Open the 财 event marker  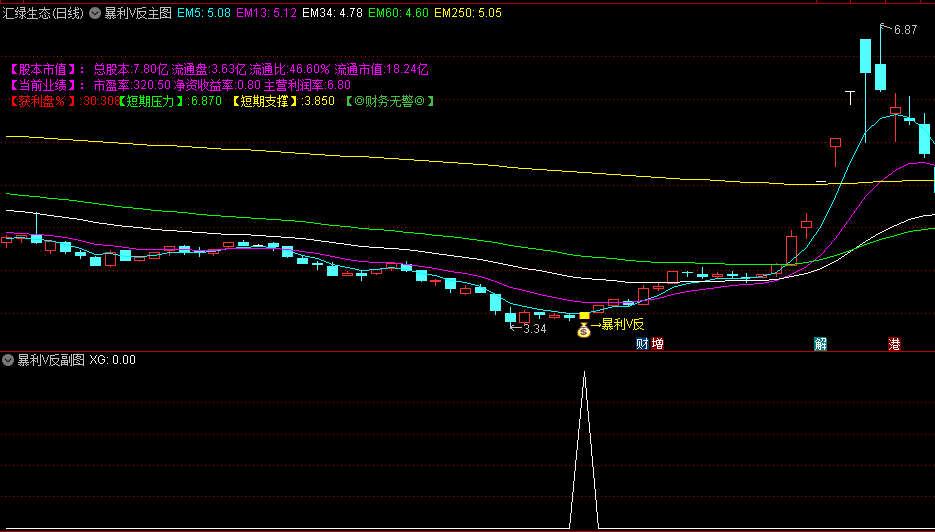click(642, 344)
